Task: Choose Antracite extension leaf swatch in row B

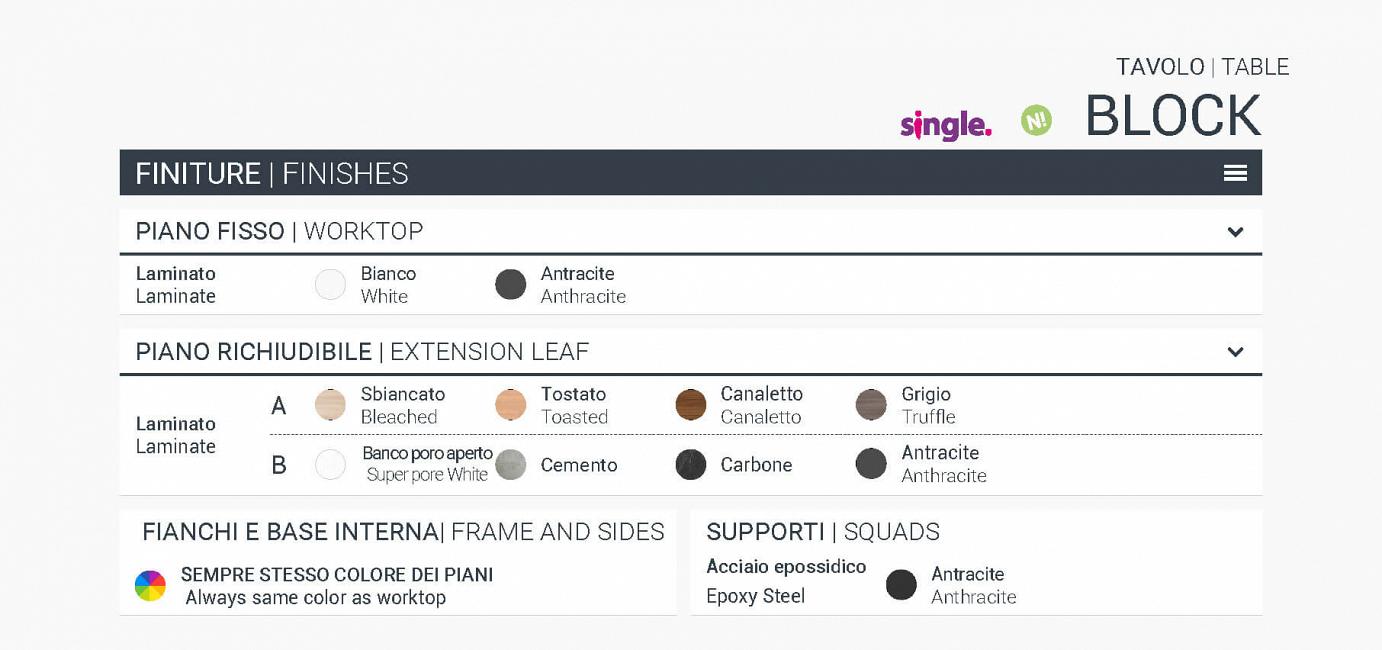Action: 871,464
